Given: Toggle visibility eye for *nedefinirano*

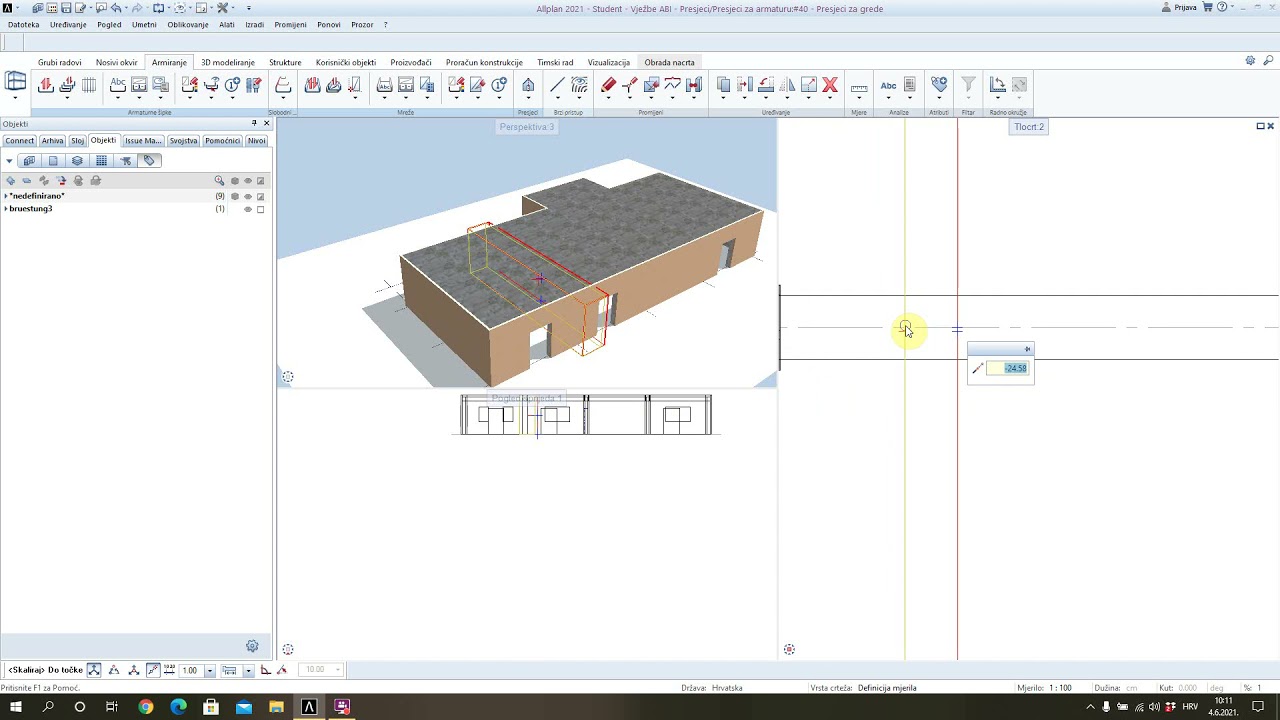Looking at the screenshot, I should click(x=248, y=196).
